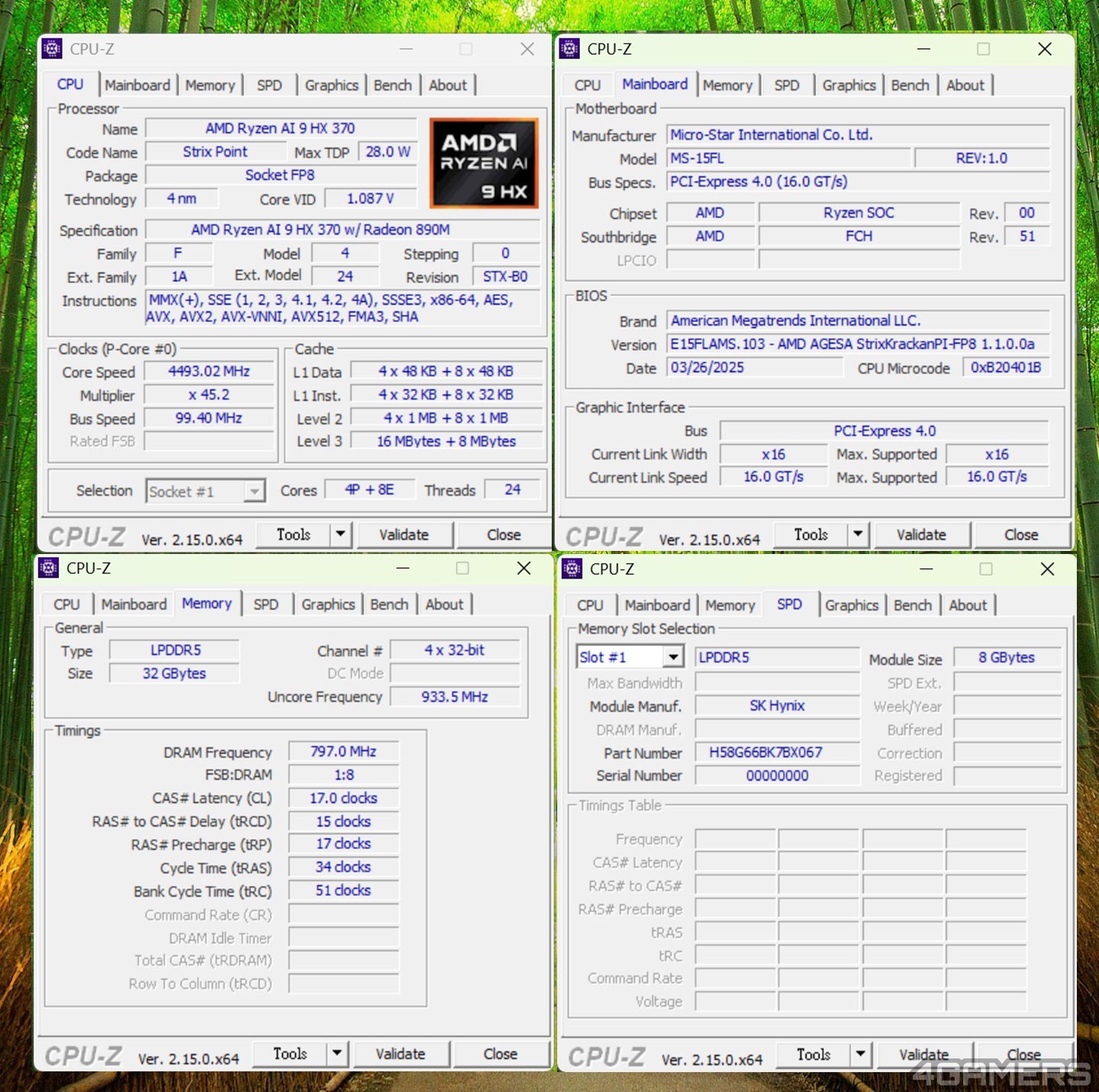Screen dimensions: 1099x1092
Task: Click the Instructions list text box
Action: point(343,308)
